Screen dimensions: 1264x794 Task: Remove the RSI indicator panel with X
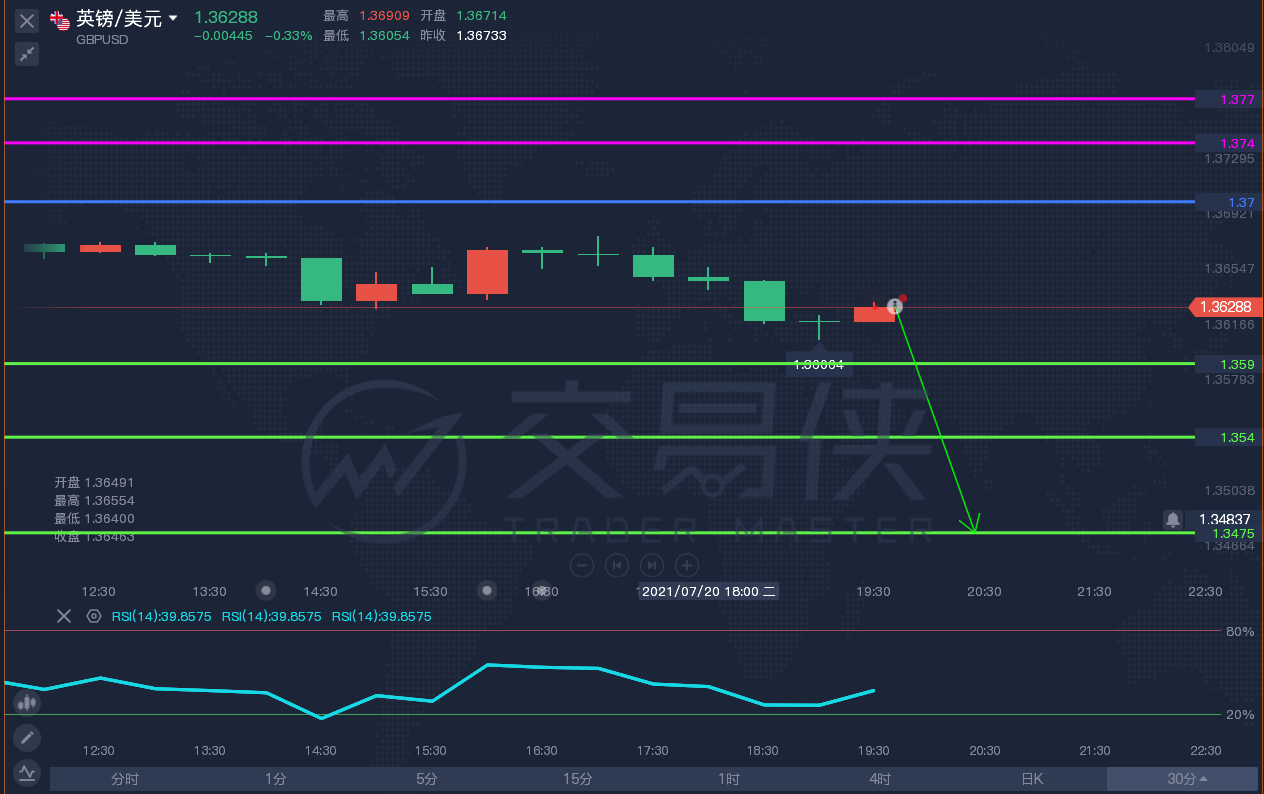point(63,616)
